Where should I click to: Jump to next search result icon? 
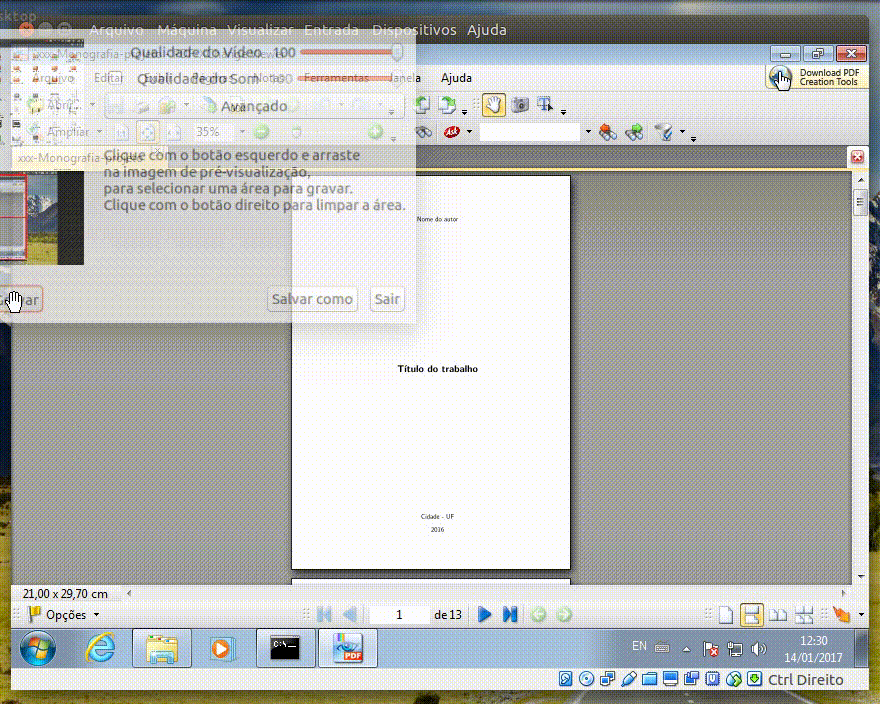coord(634,132)
